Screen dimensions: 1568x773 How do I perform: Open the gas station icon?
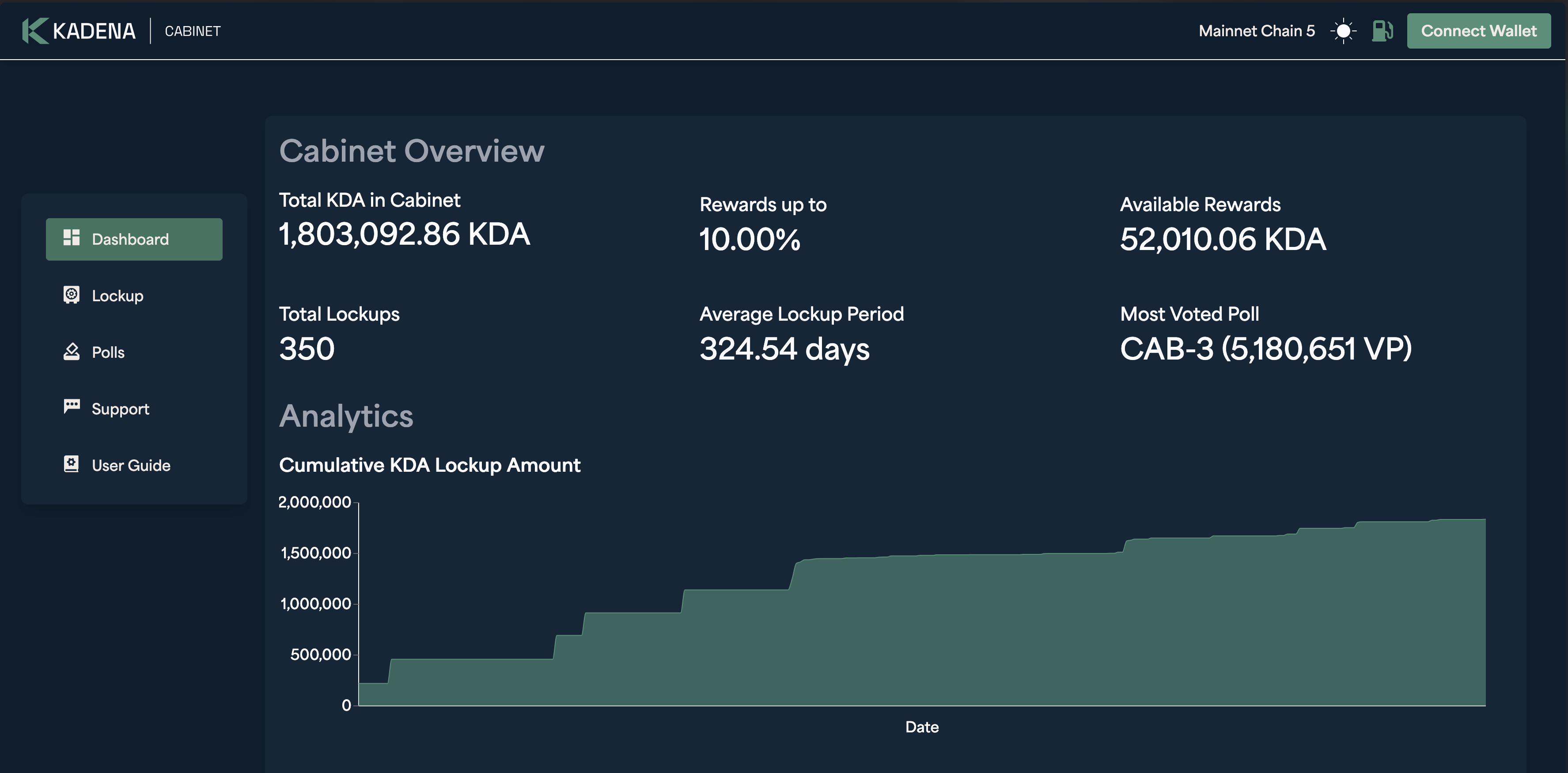pyautogui.click(x=1382, y=31)
